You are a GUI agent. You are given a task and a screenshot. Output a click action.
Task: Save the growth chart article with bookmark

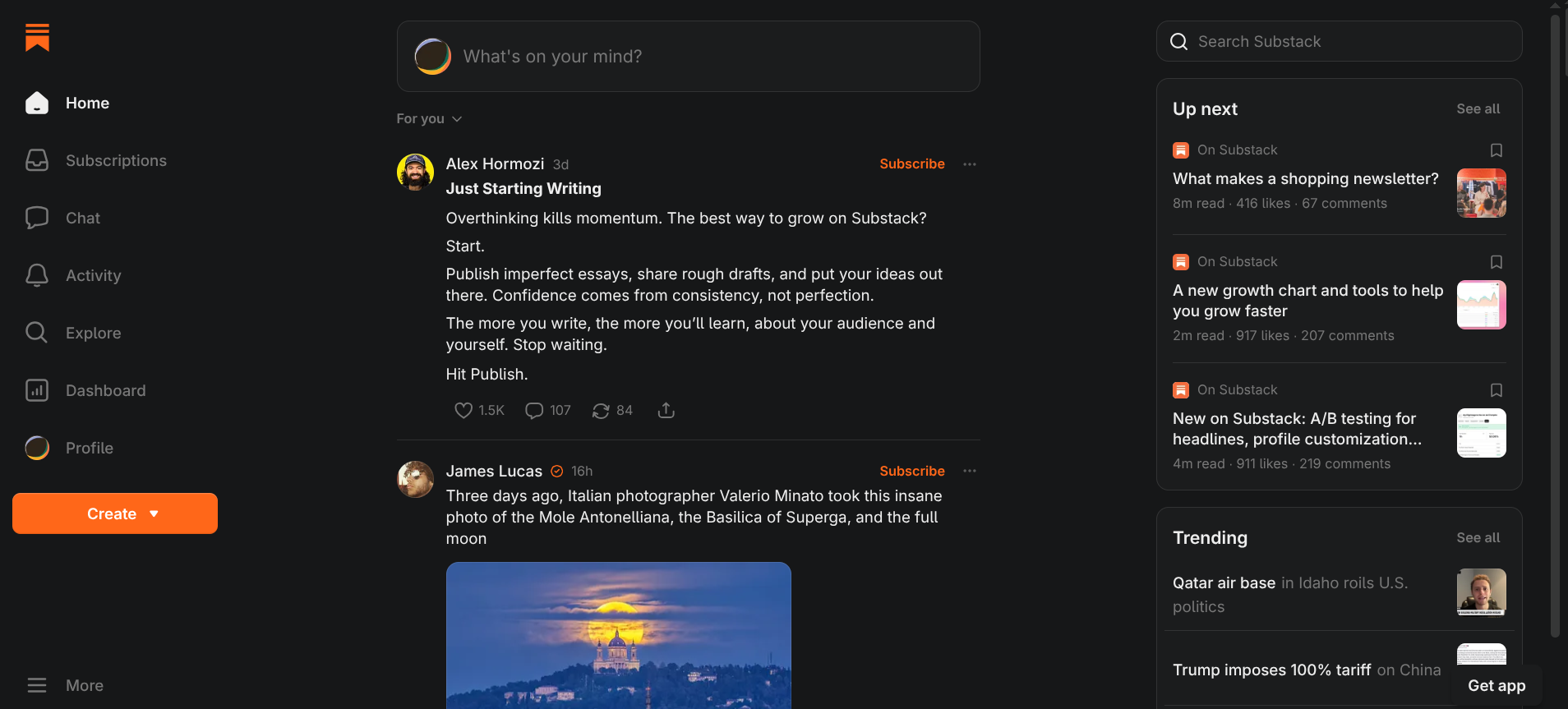pos(1497,262)
